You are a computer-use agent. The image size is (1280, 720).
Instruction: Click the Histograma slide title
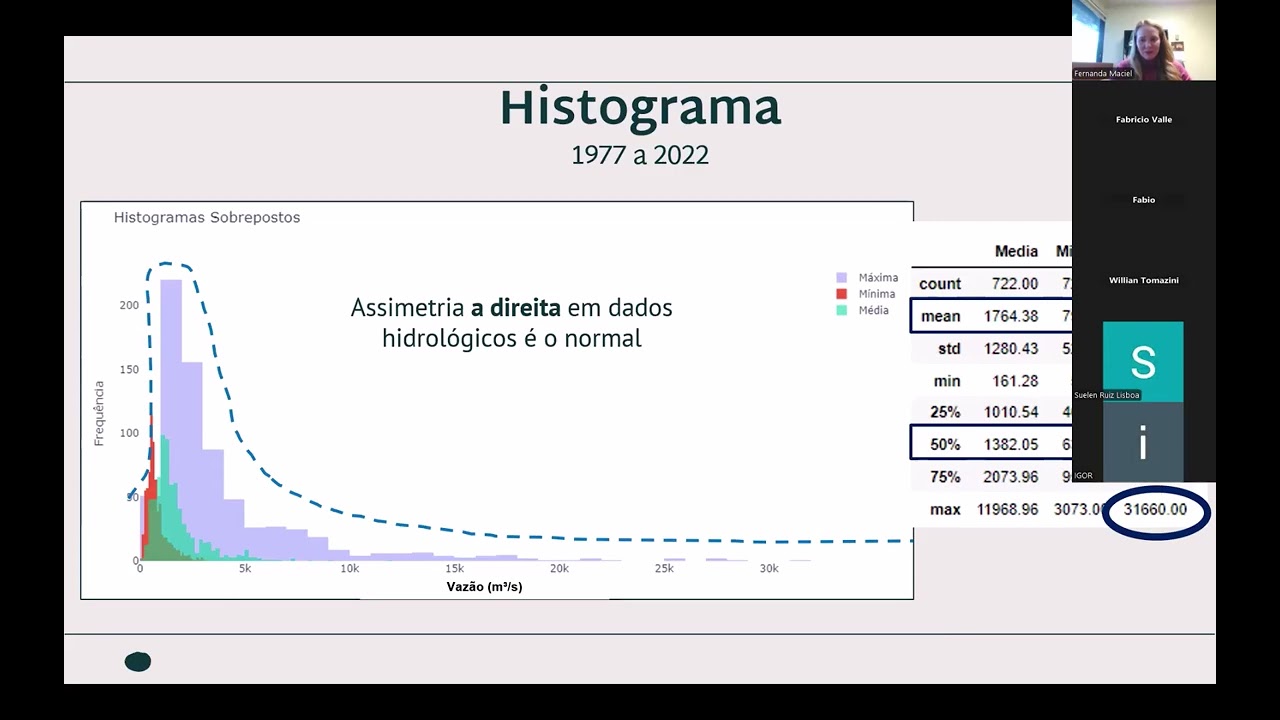pyautogui.click(x=640, y=107)
